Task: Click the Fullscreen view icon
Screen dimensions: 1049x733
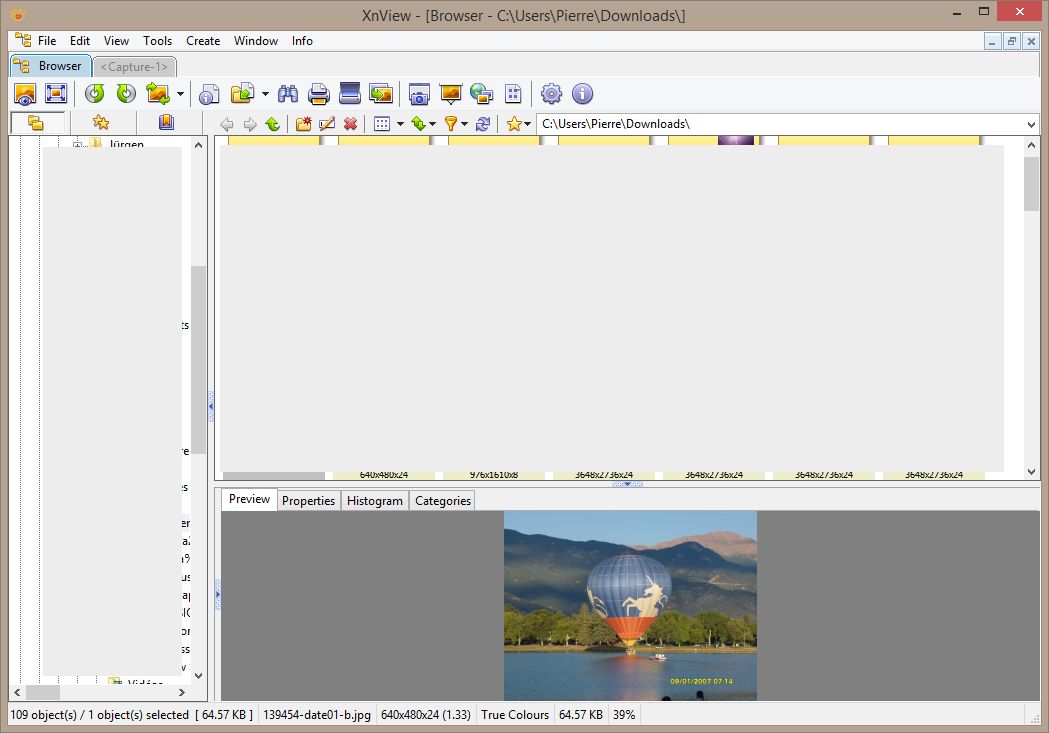Action: click(56, 94)
